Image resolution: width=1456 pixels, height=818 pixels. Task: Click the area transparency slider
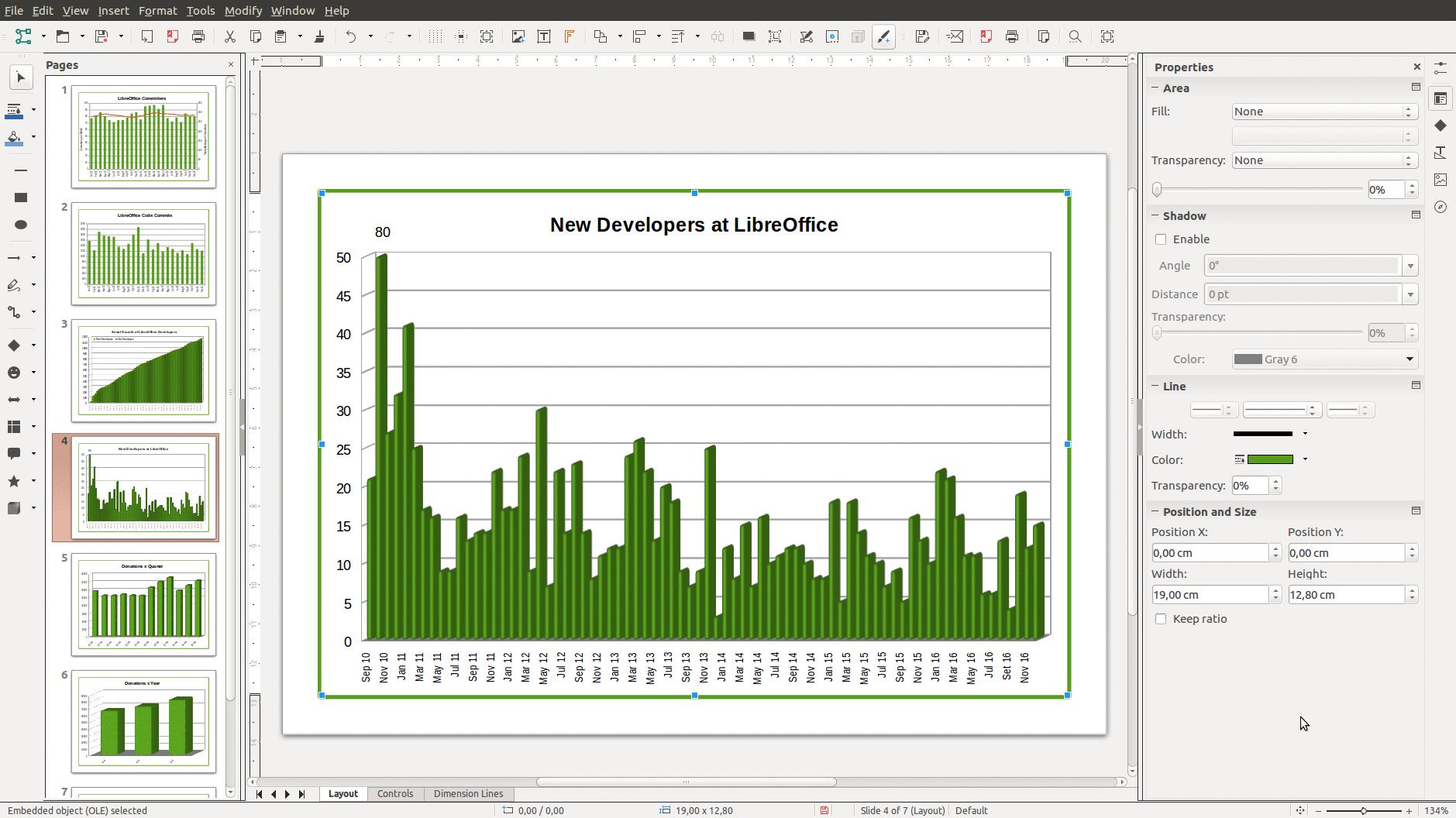coord(1258,189)
